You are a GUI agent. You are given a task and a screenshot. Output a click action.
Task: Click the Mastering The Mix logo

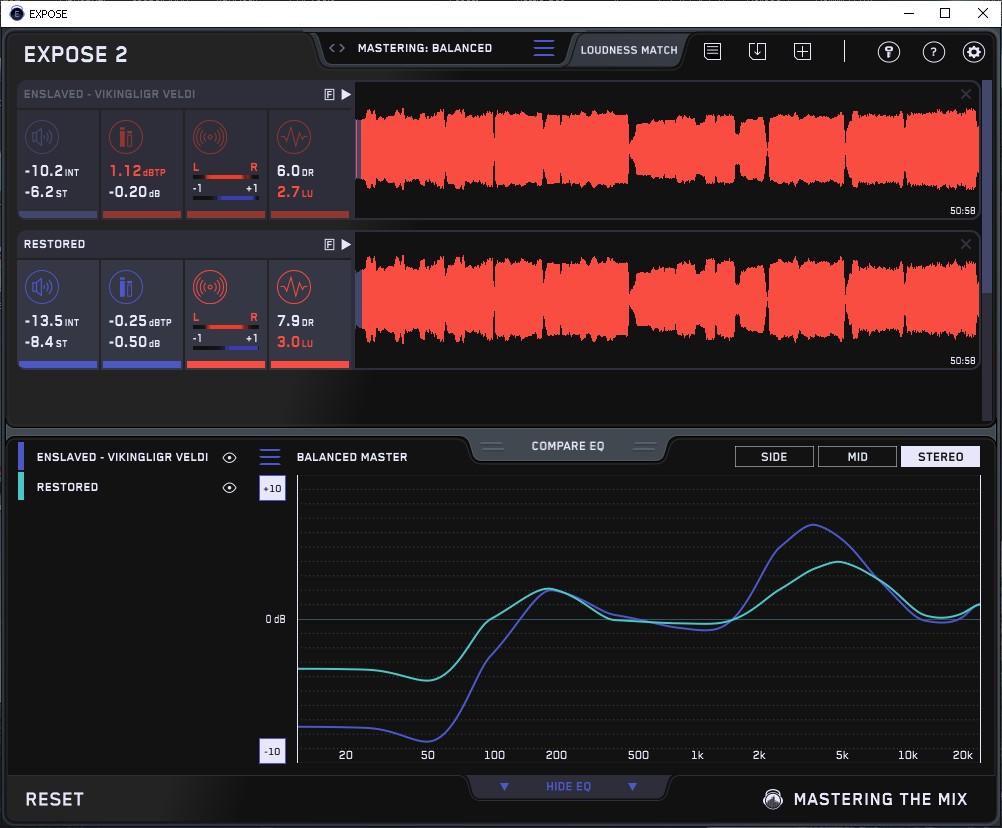[865, 799]
